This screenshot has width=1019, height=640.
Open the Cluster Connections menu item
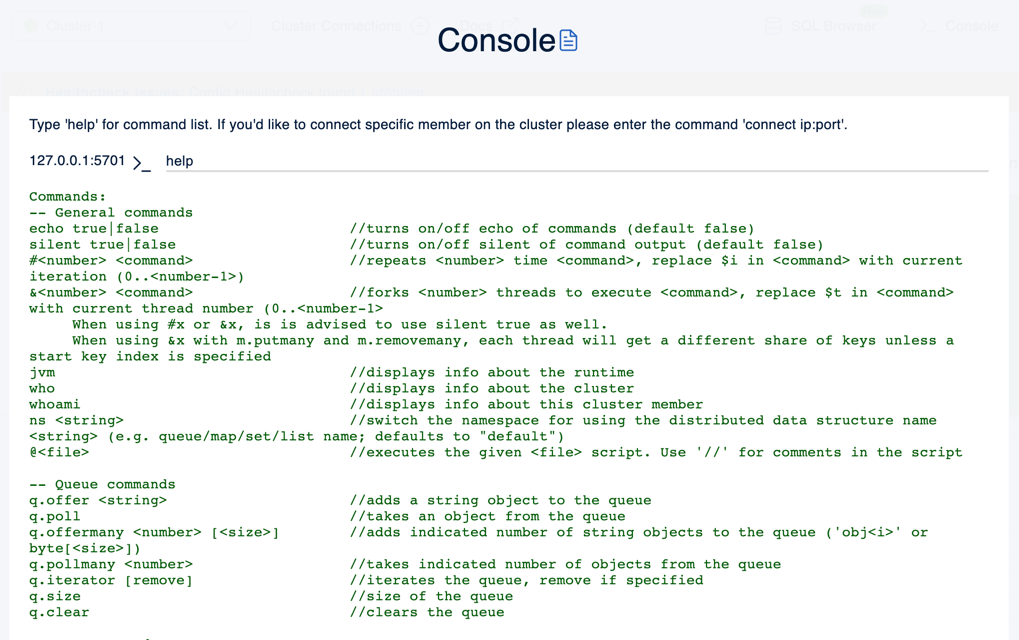(335, 26)
